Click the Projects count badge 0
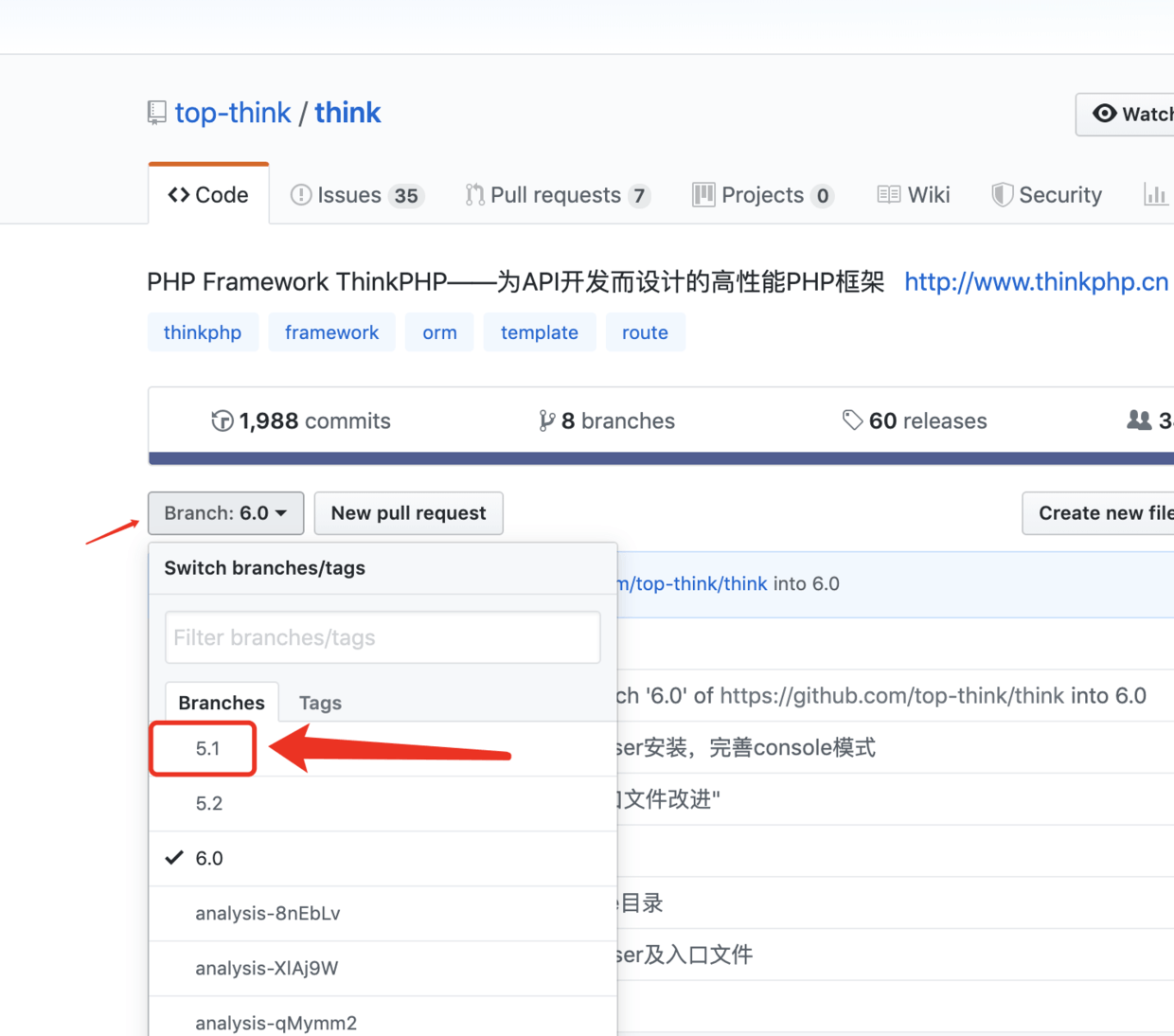Viewport: 1174px width, 1036px height. pyautogui.click(x=823, y=195)
